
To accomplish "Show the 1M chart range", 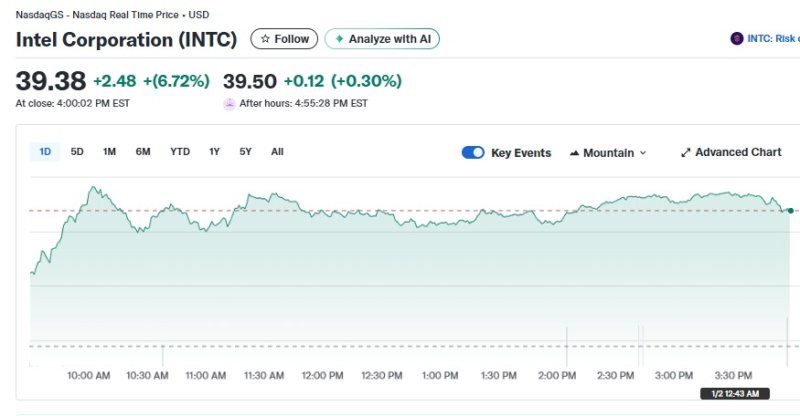I will click(x=110, y=152).
